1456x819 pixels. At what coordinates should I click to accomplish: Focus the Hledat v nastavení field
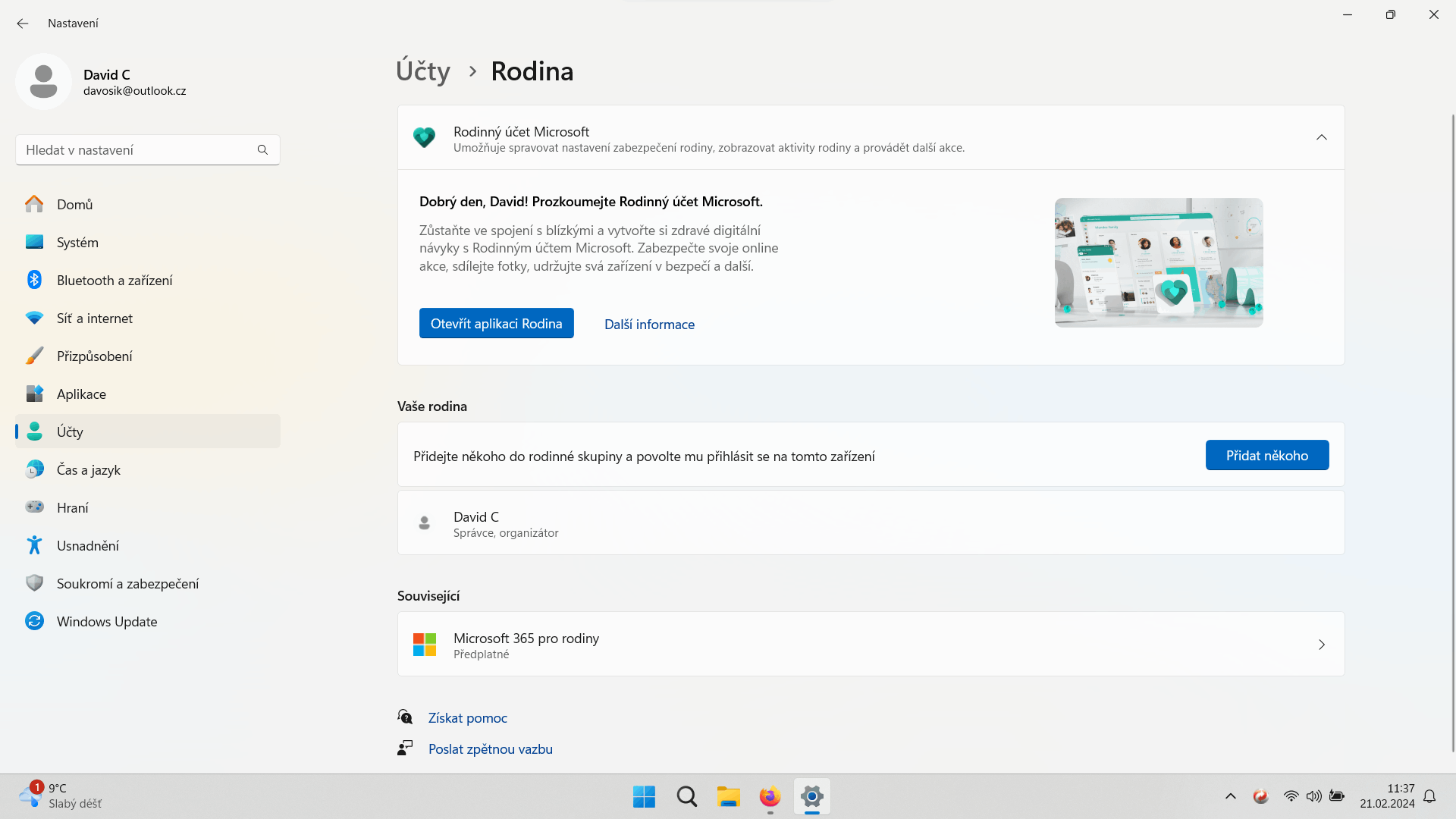coord(136,150)
